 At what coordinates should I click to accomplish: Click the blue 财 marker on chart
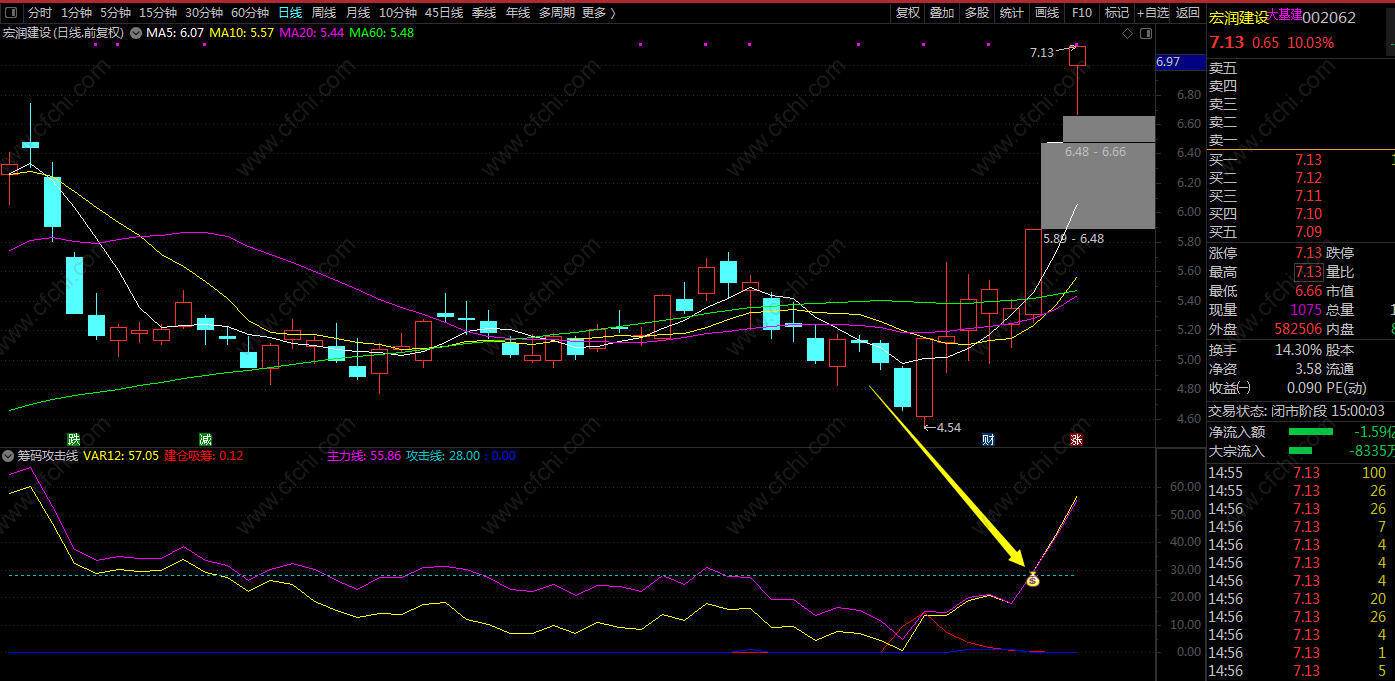[988, 439]
